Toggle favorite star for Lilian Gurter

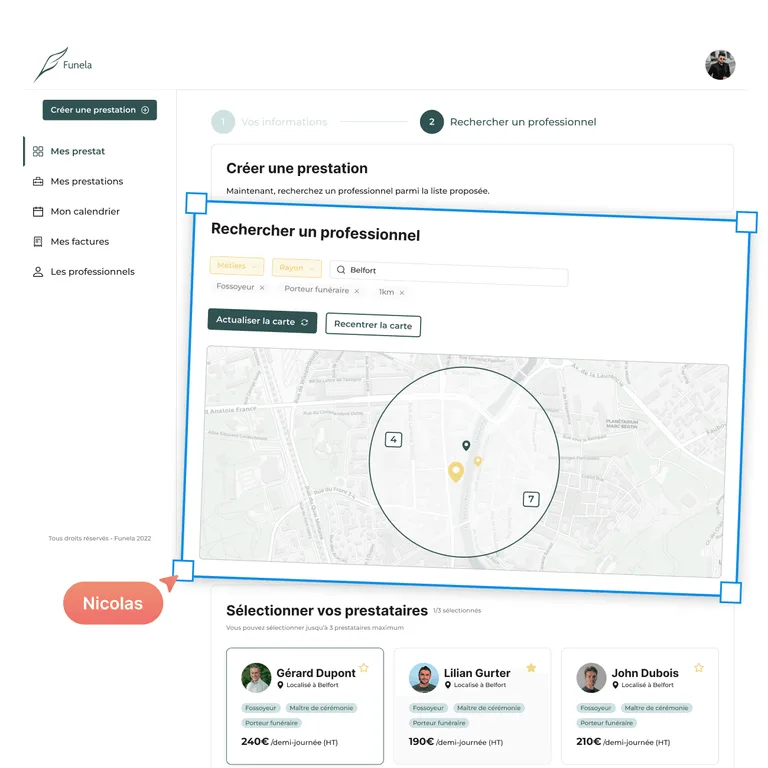coord(531,668)
